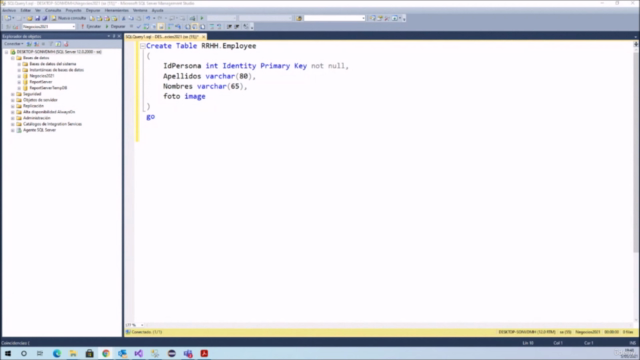Click the Undo icon in toolbar
Viewport: 640px width, 360px height.
[x=148, y=18]
